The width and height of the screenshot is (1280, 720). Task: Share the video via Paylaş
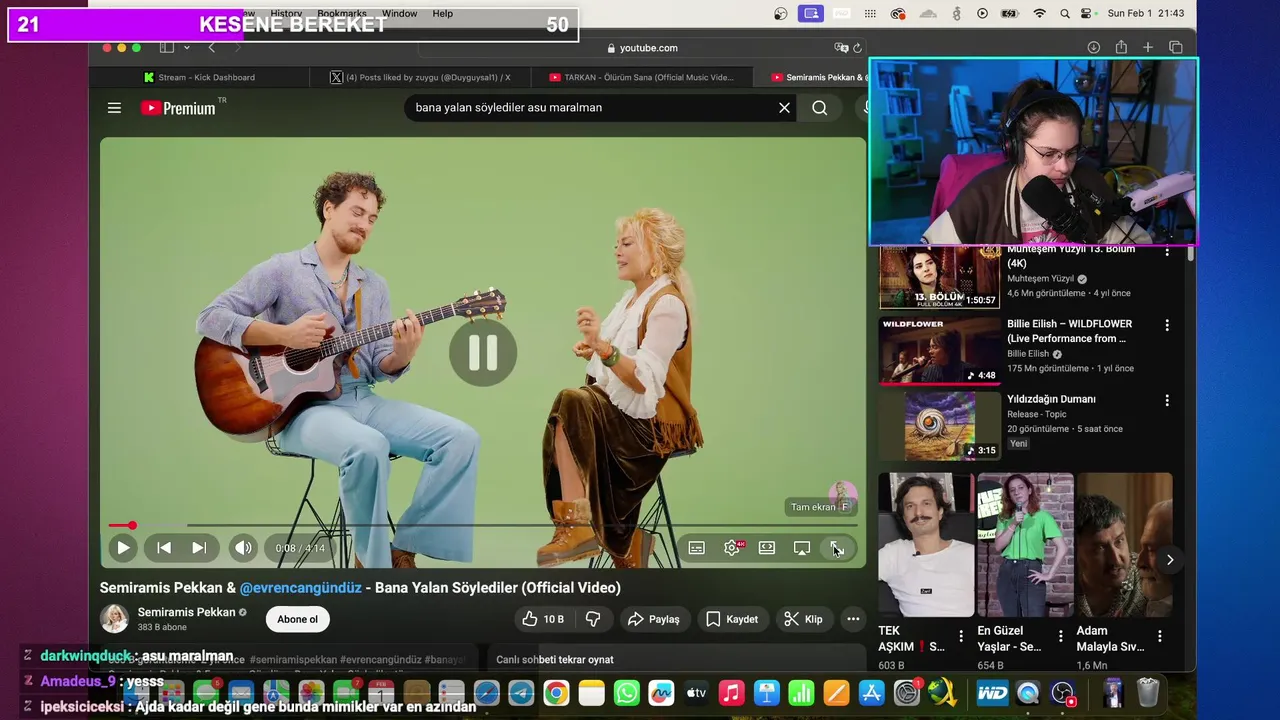(654, 619)
